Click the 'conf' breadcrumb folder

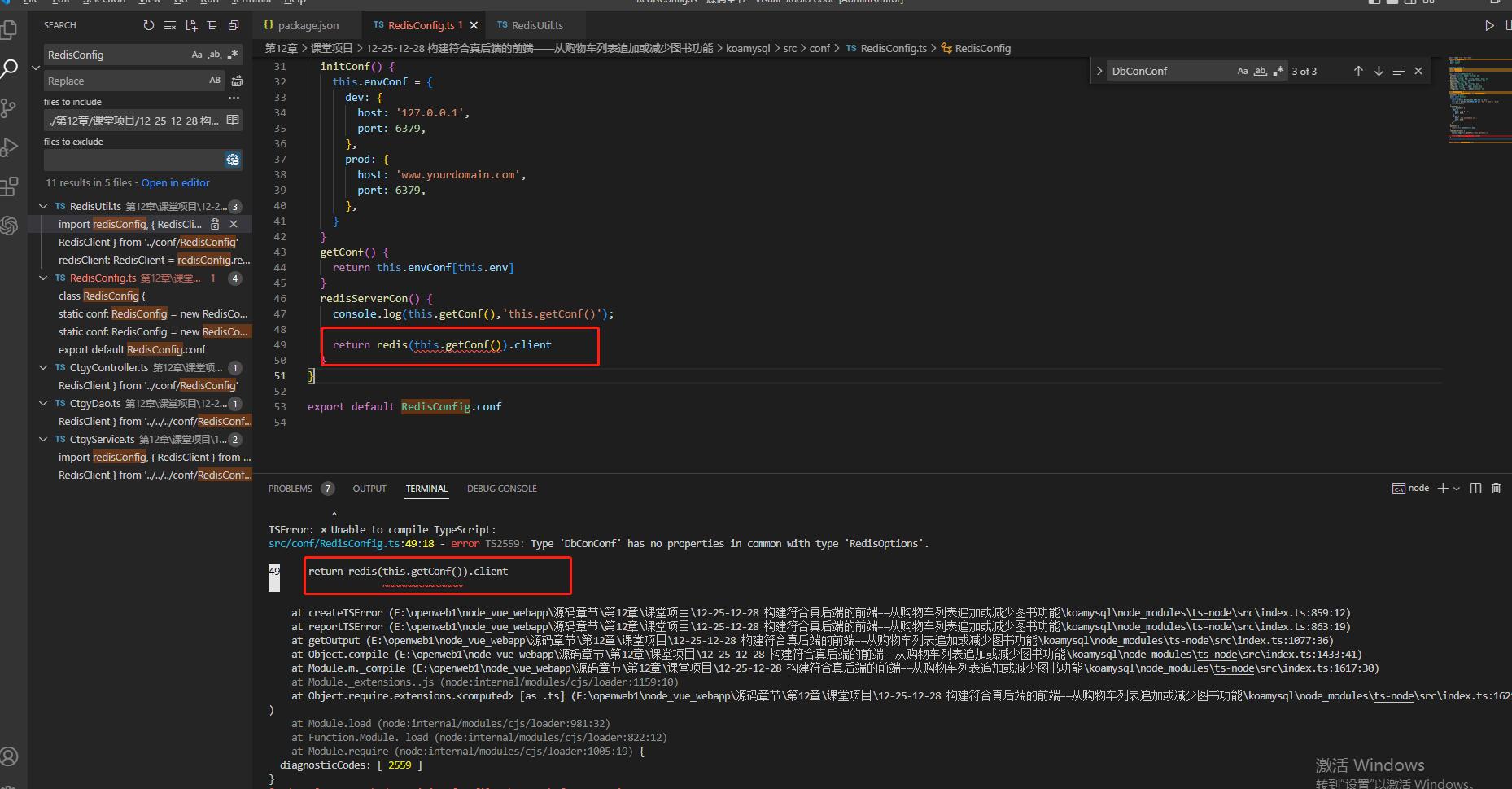click(x=819, y=48)
